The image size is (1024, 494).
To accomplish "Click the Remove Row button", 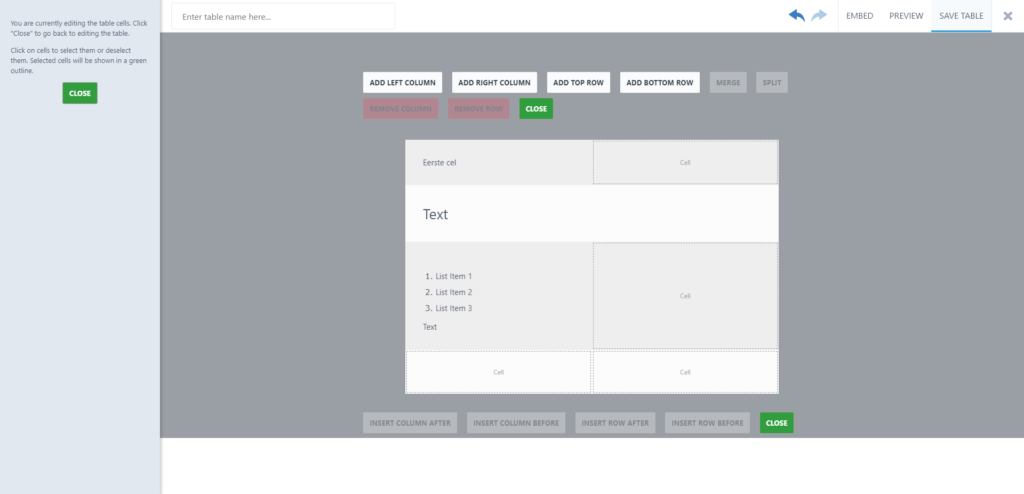I will [x=479, y=108].
